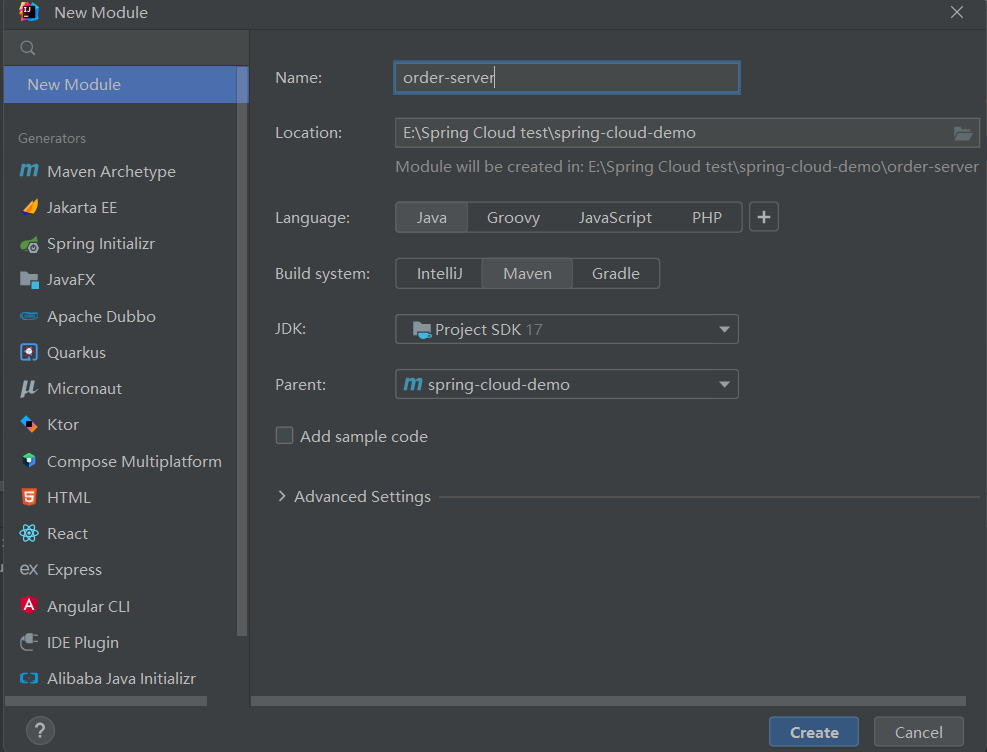Screen dimensions: 987x752
Task: Close the New Module dialog
Action: tap(957, 12)
